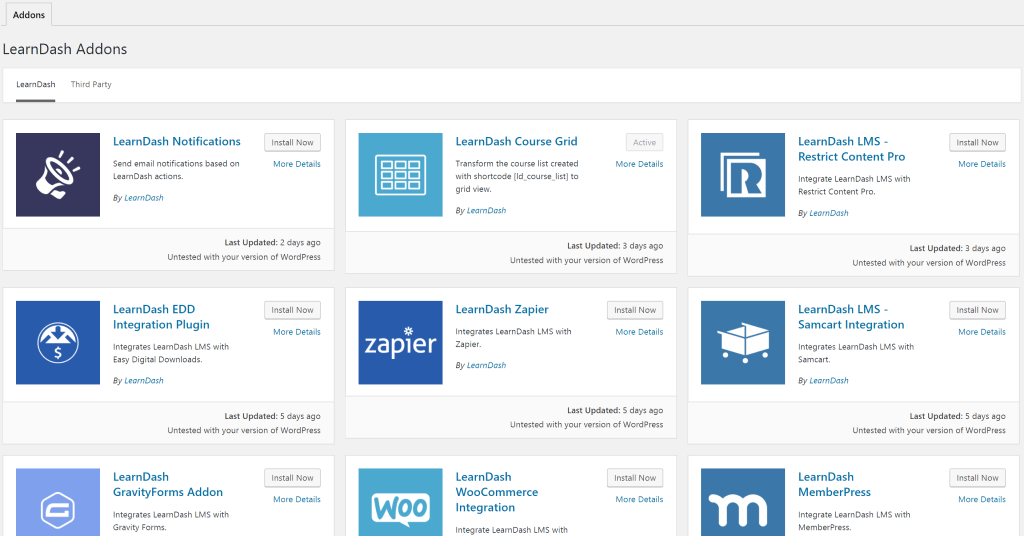Click the Active button on Course Grid

(644, 143)
